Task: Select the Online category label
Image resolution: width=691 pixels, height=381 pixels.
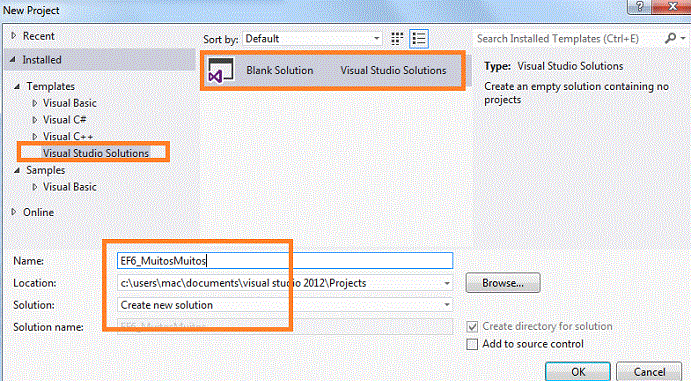Action: click(38, 212)
